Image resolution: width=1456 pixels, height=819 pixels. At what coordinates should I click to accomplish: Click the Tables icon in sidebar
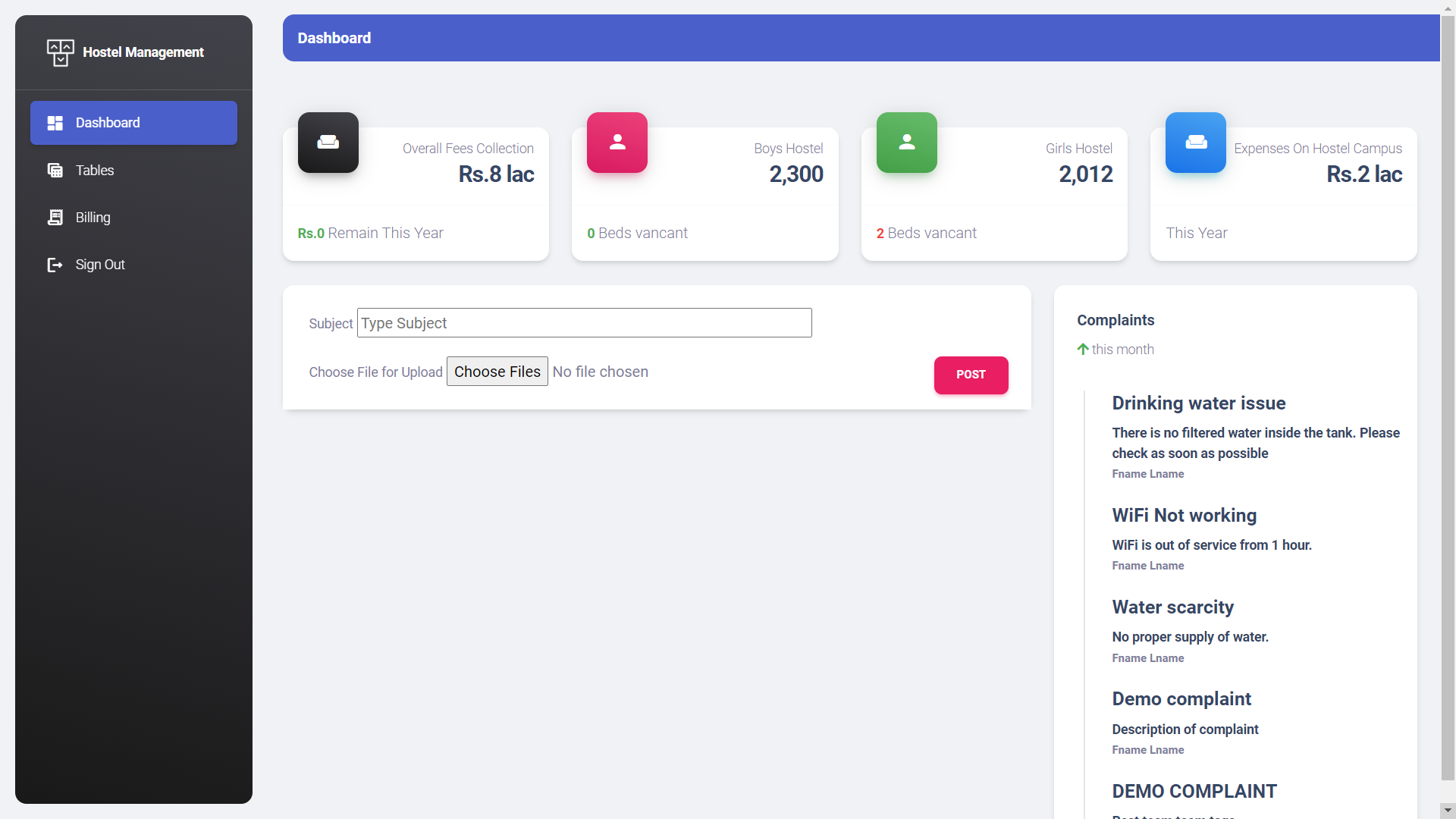pyautogui.click(x=55, y=171)
